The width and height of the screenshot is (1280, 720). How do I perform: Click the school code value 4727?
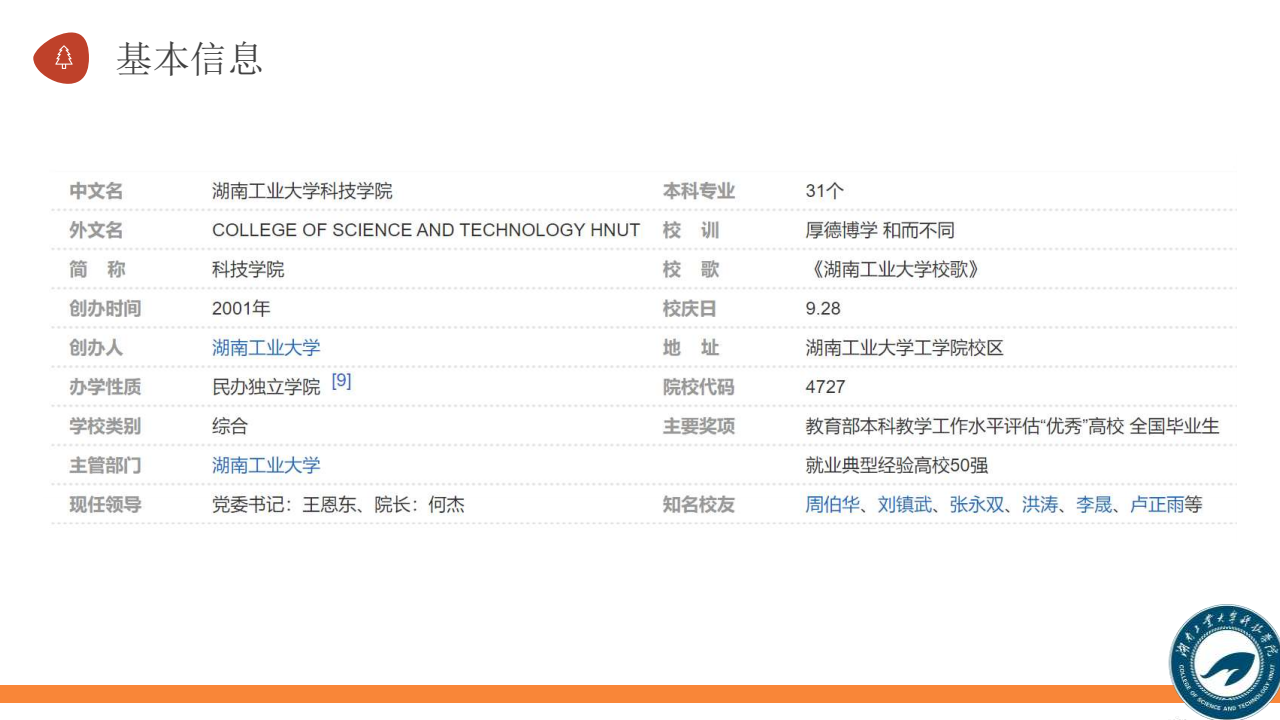[x=825, y=387]
